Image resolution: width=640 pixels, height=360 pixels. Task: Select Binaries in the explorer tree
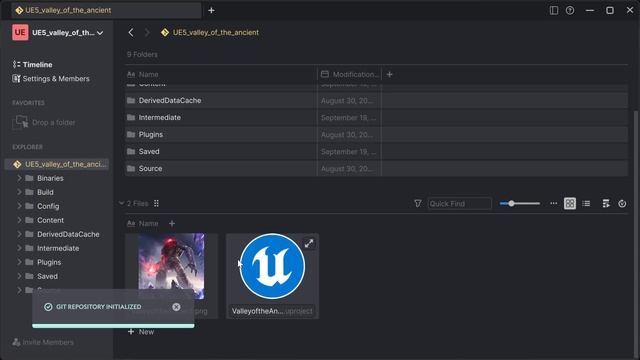click(x=50, y=178)
